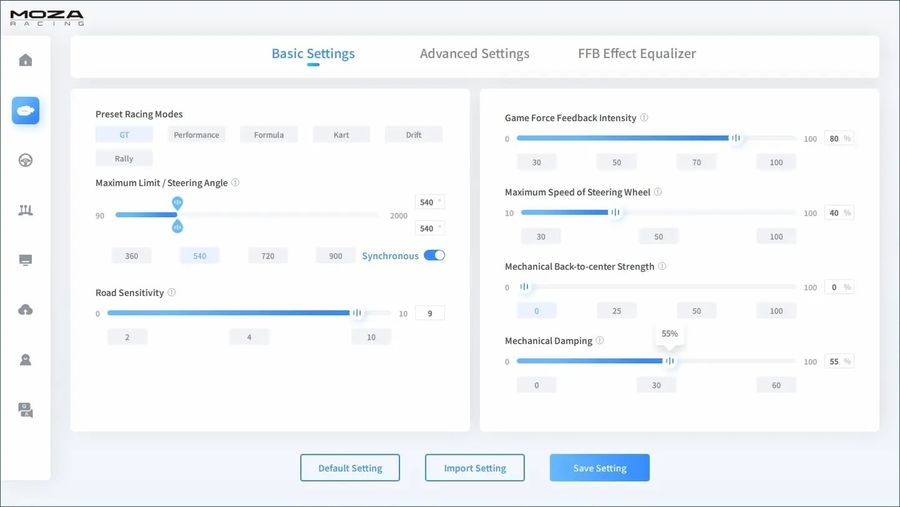Select the GT preset racing mode
Viewport: 900px width, 507px height.
[x=124, y=135]
